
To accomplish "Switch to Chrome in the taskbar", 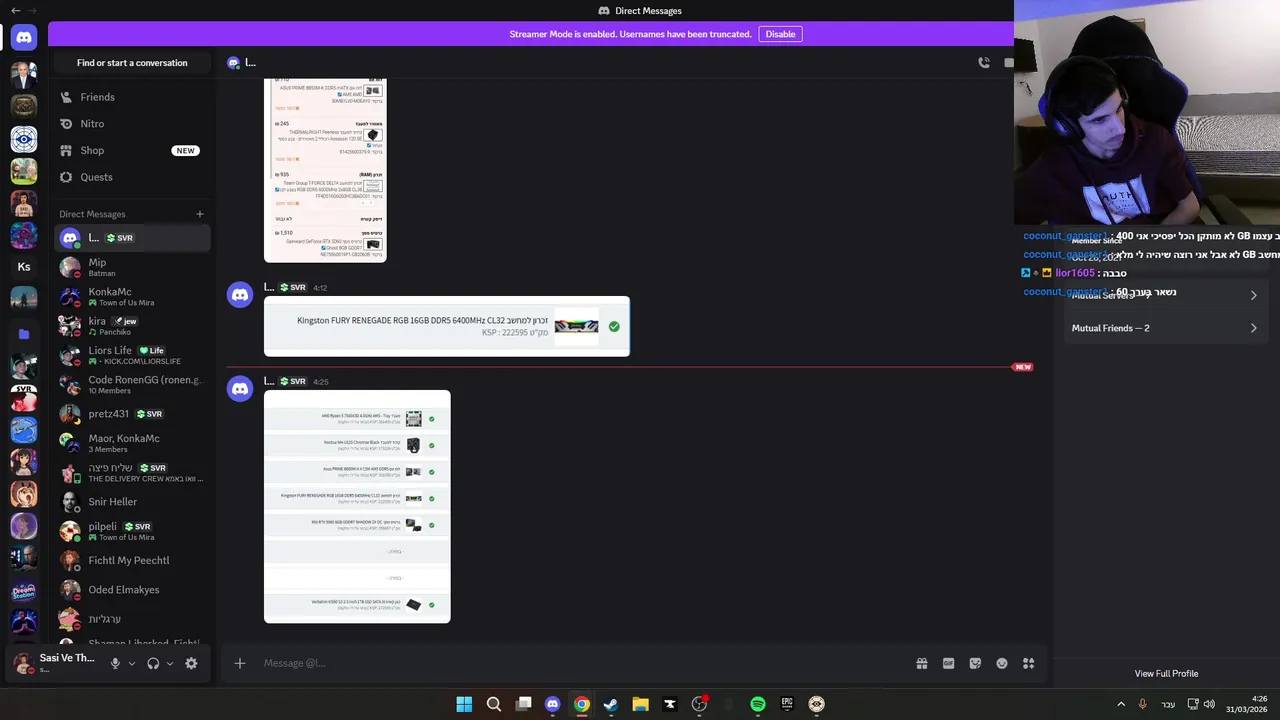I will point(582,704).
